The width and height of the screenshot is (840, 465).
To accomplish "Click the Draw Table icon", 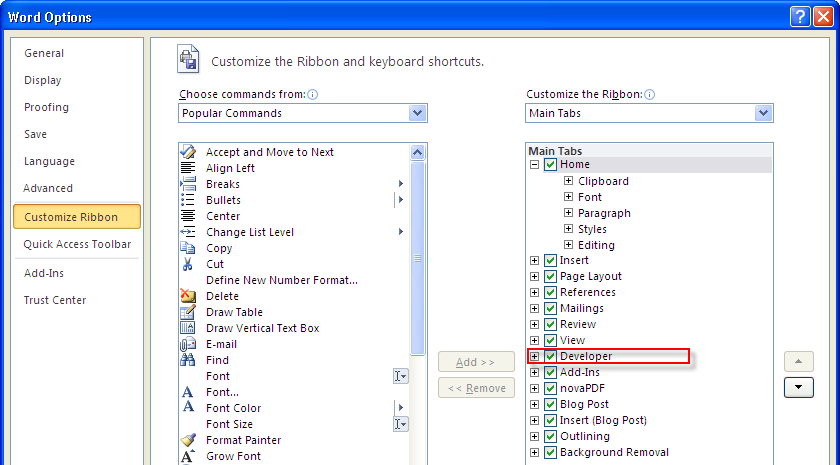I will coord(188,312).
